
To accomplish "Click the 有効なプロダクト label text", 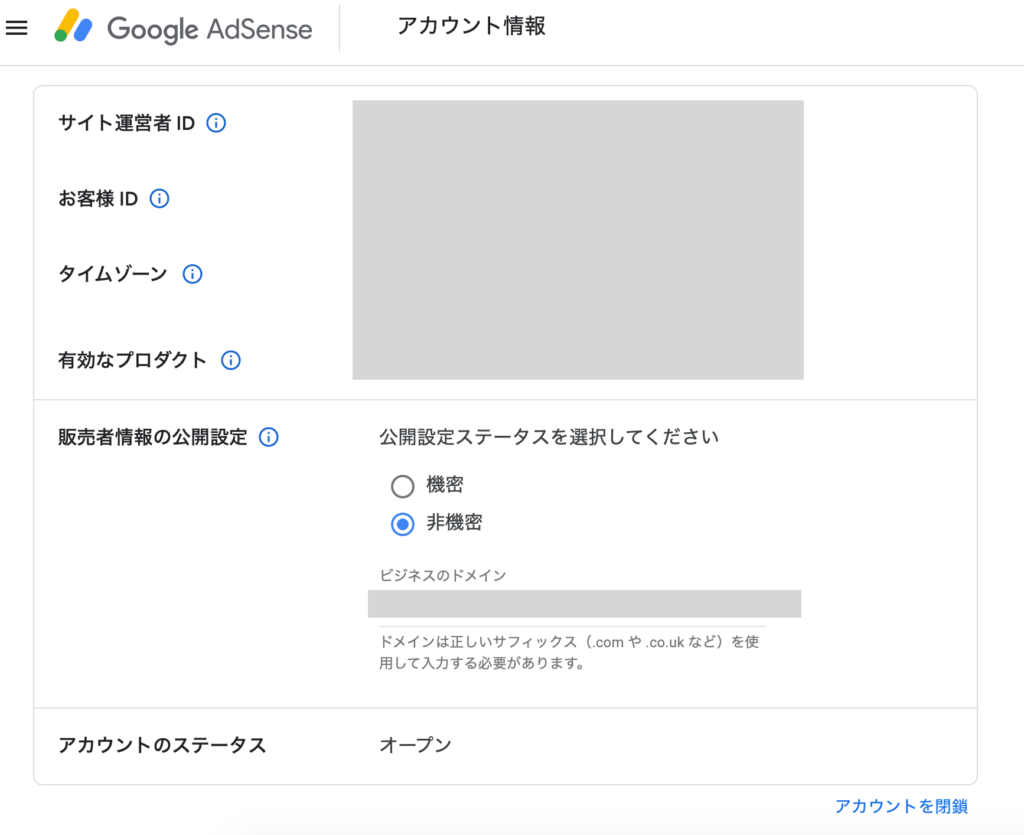I will 132,360.
